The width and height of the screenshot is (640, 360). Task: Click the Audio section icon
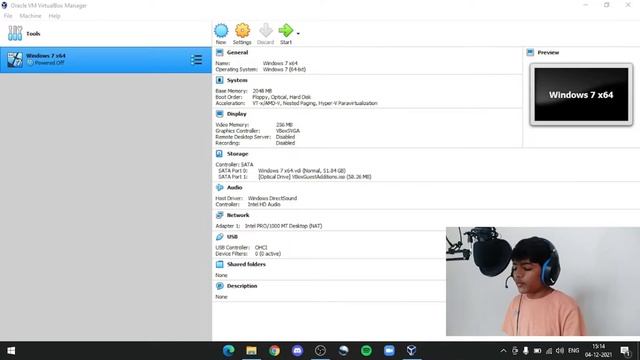pos(220,187)
